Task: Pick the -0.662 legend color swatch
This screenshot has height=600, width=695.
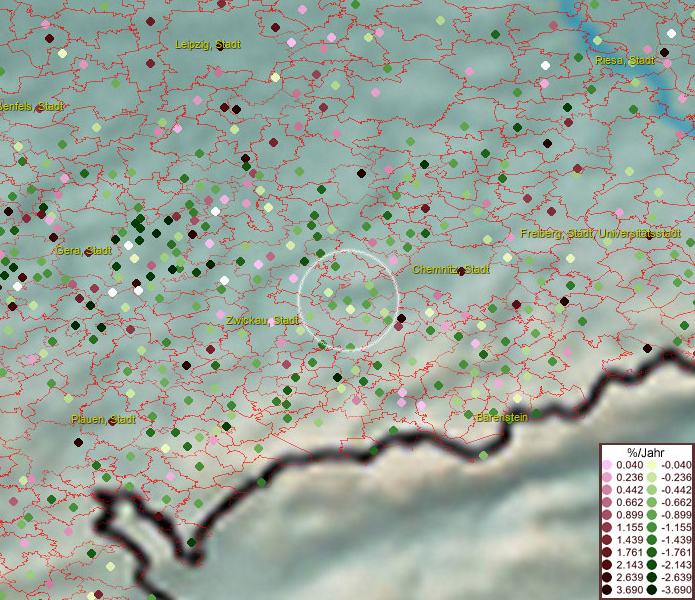Action: [652, 503]
